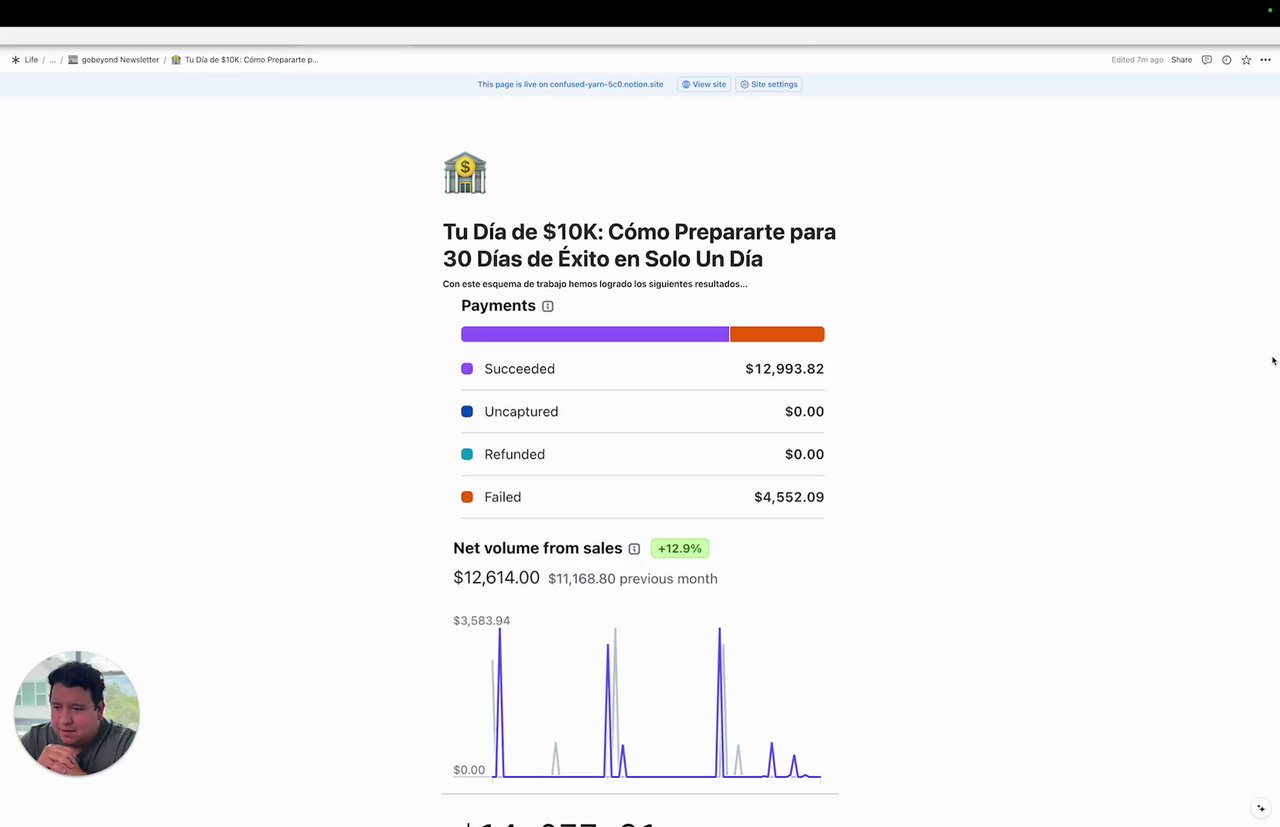1280x827 pixels.
Task: Open Site settings
Action: tap(769, 84)
